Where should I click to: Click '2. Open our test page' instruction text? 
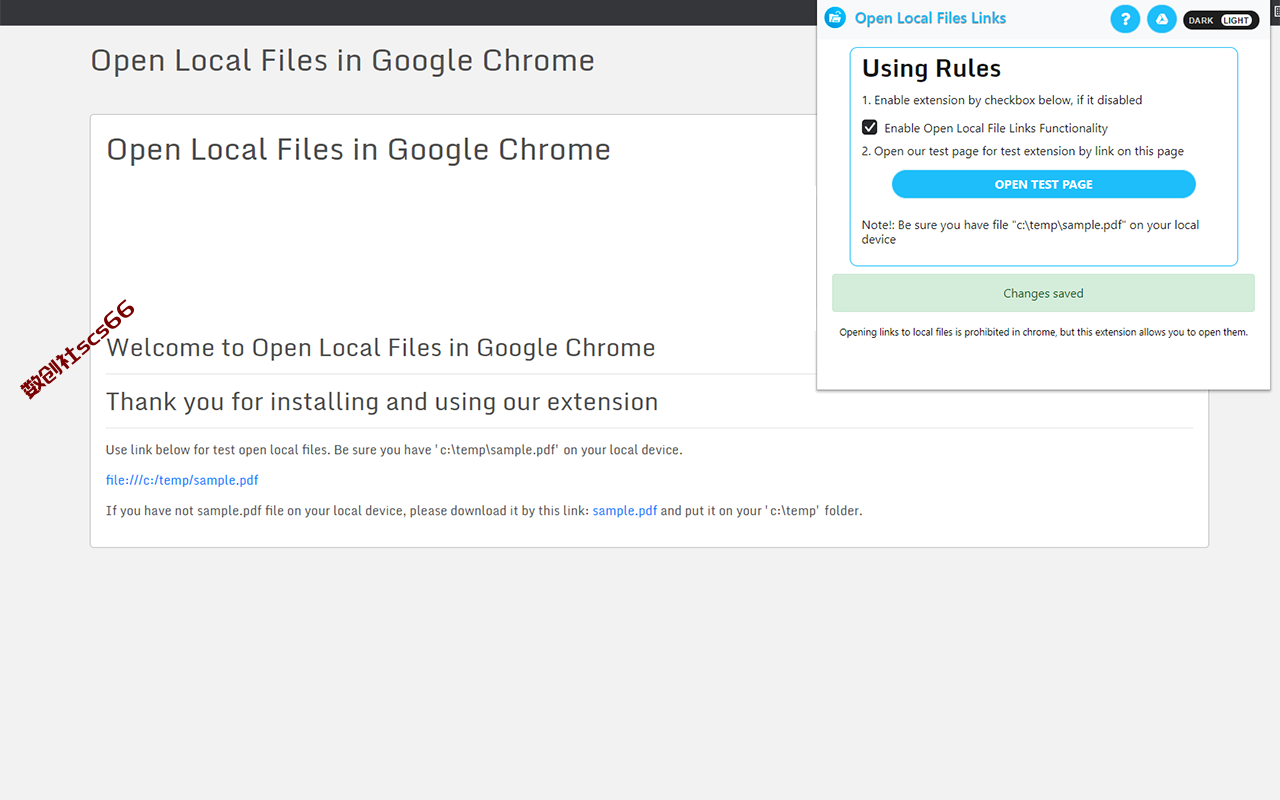(x=1023, y=151)
